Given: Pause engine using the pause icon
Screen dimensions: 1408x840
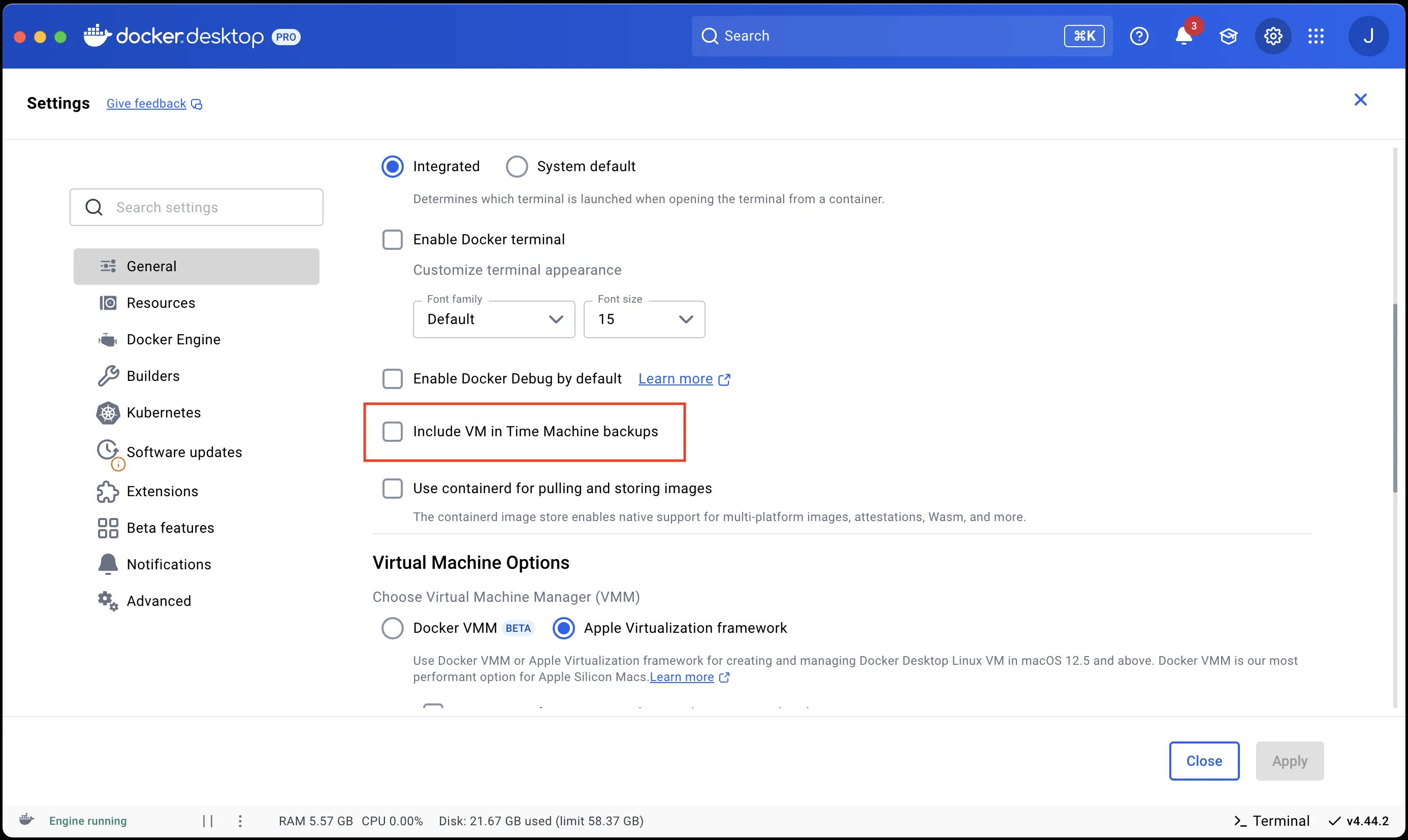Looking at the screenshot, I should [x=208, y=821].
